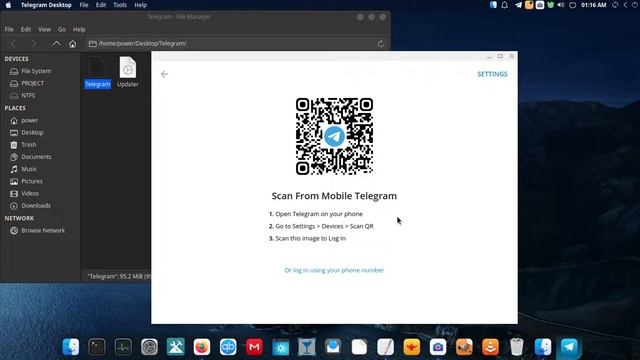
Task: Open File Manager's Go menu
Action: click(x=62, y=29)
